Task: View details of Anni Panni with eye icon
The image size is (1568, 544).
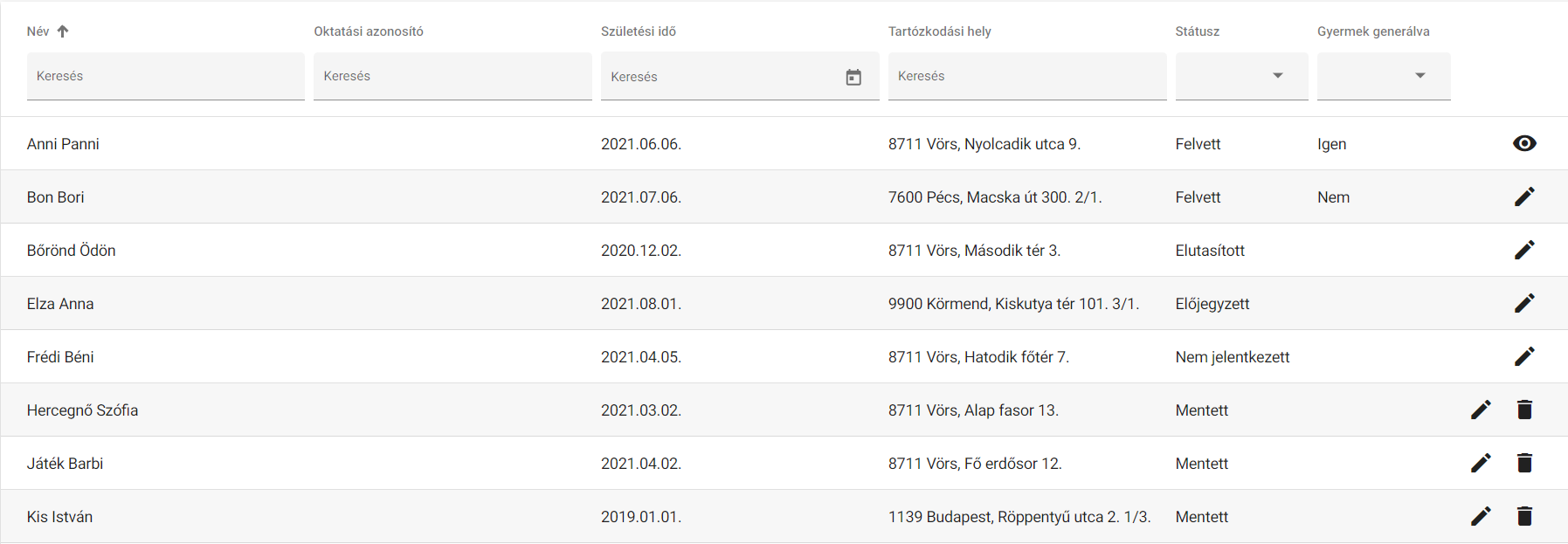Action: [1524, 143]
